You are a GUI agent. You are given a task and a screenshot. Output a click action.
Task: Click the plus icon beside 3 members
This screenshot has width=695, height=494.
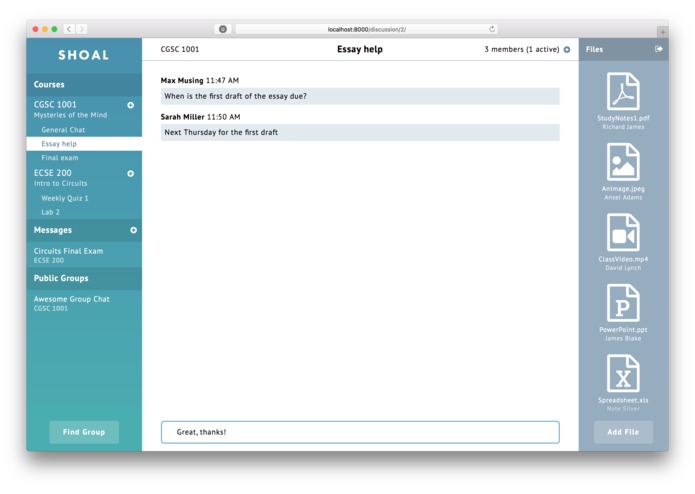tap(567, 50)
